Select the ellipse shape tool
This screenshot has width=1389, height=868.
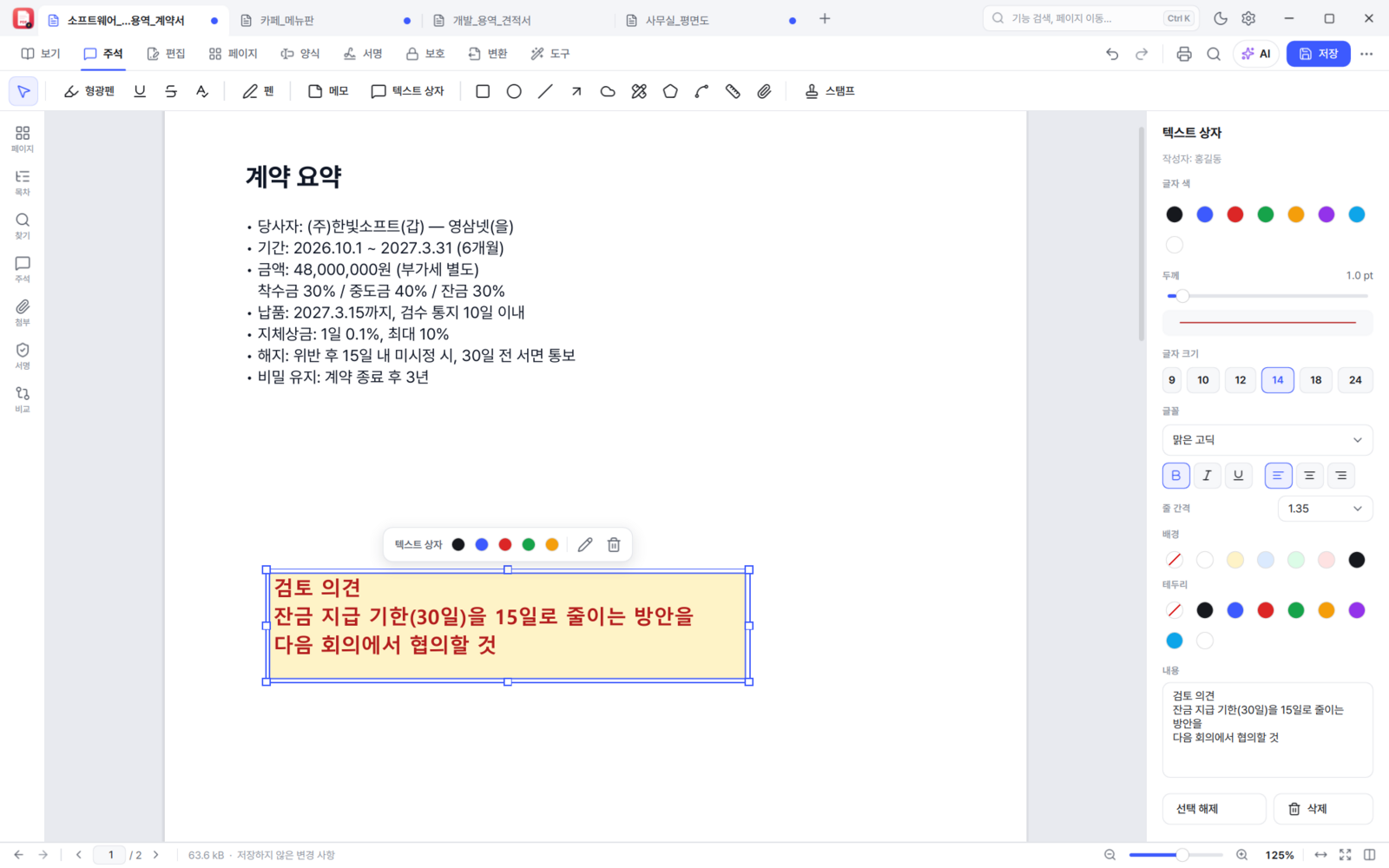click(514, 91)
